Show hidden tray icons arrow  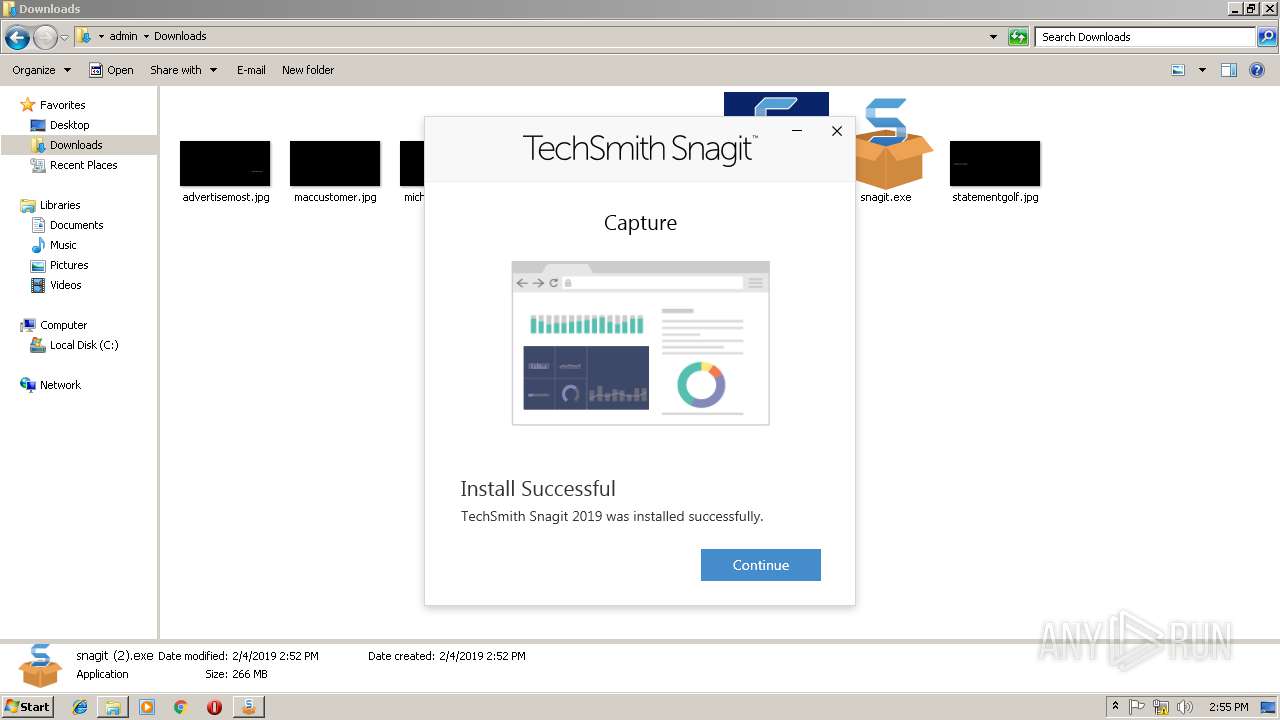[x=1115, y=707]
